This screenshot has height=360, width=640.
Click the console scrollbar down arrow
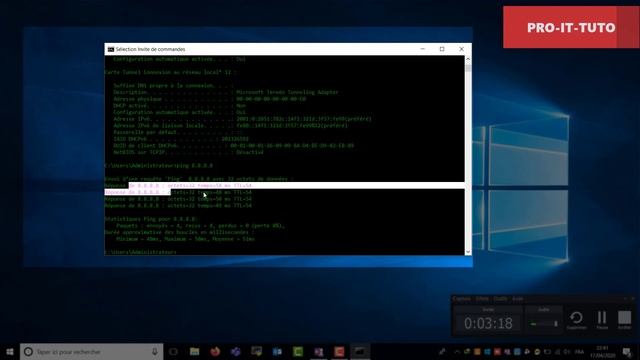468,252
